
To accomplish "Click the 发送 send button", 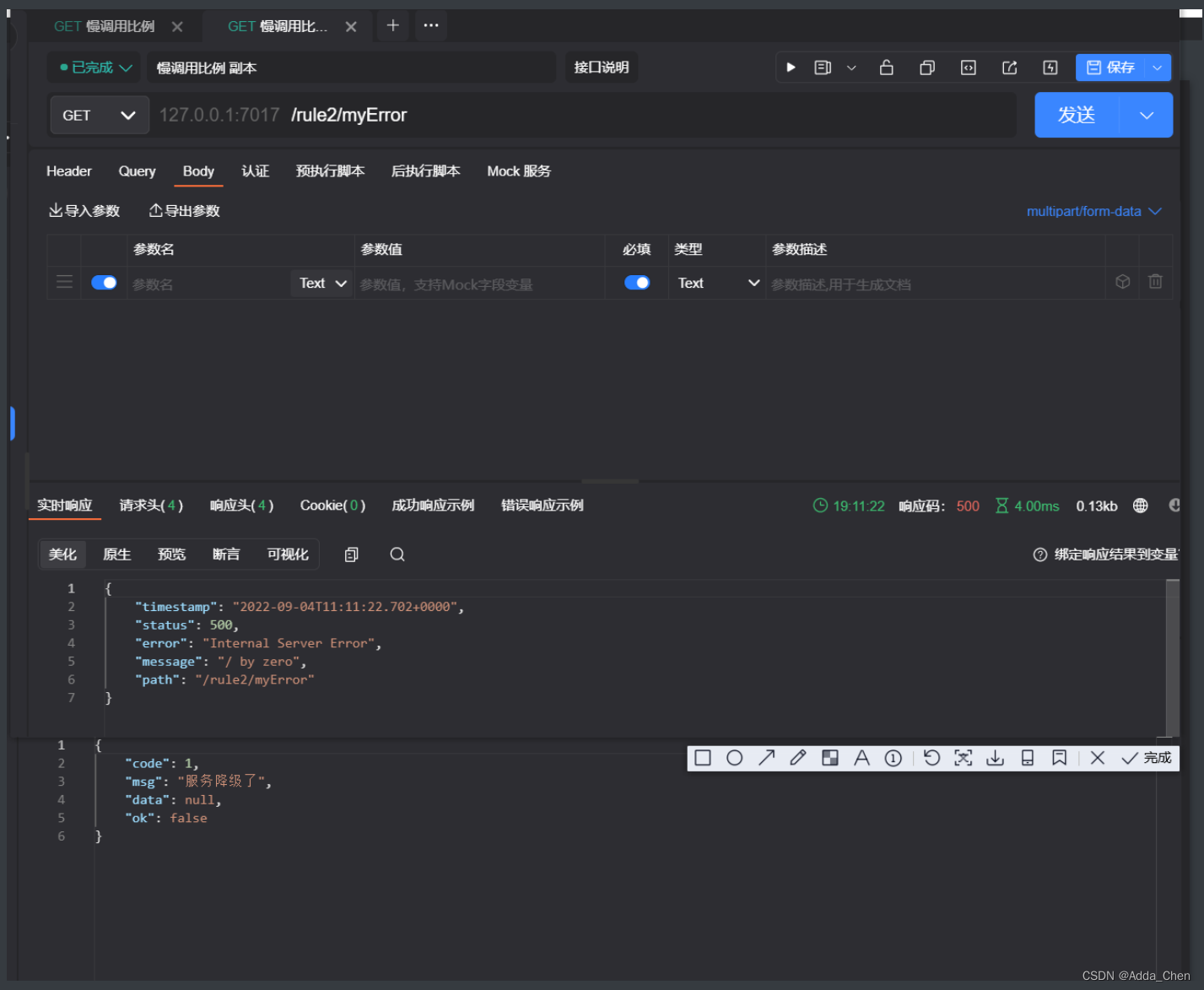I will 1077,116.
